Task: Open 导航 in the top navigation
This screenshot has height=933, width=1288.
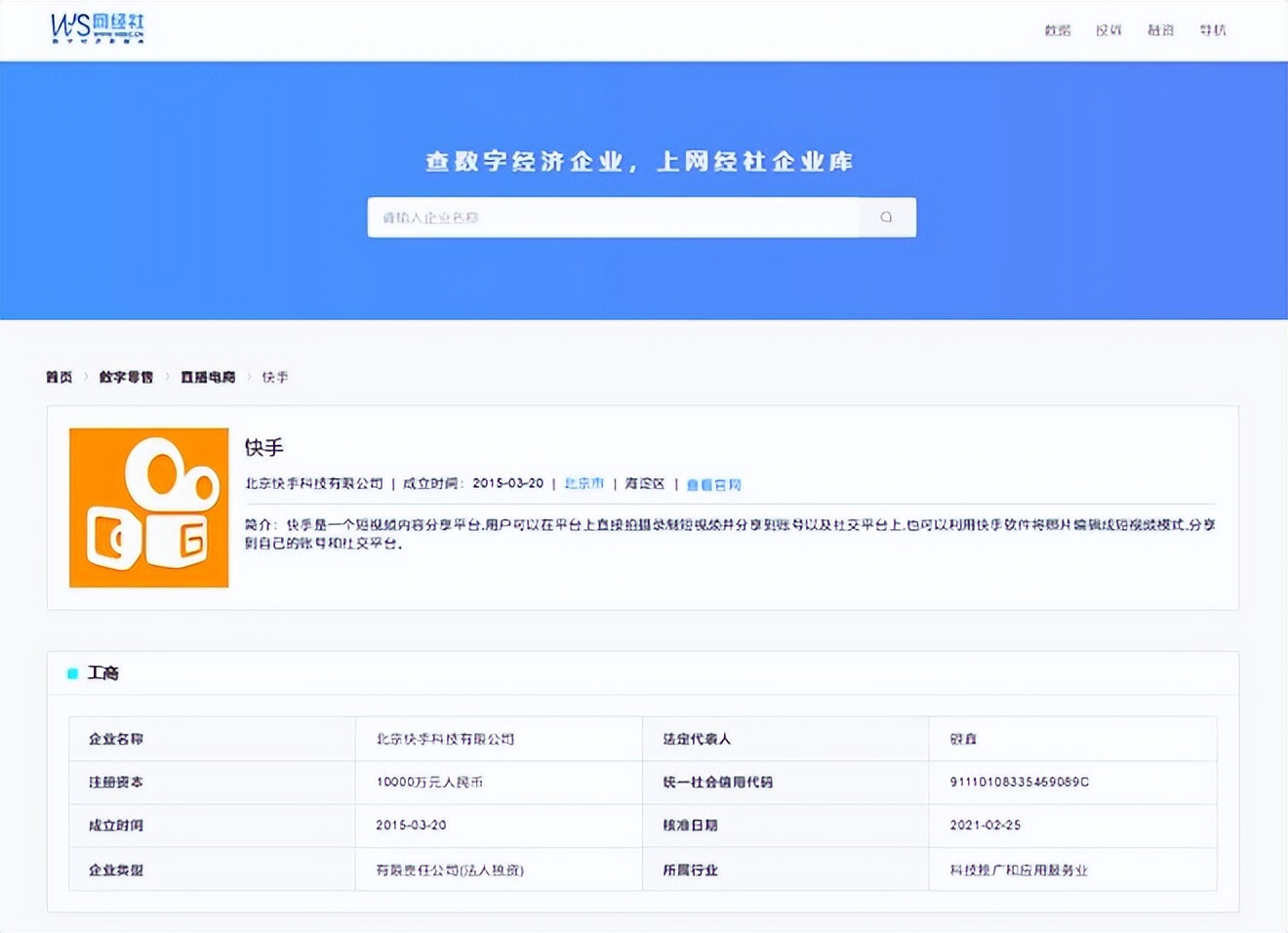Action: click(1213, 30)
